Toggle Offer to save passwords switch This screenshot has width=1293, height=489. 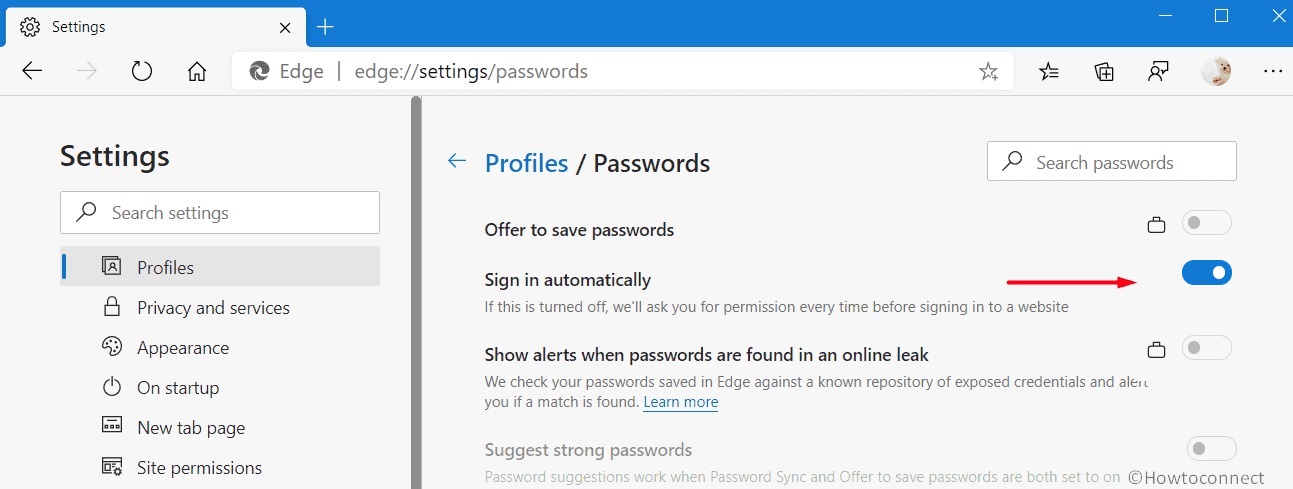pos(1207,223)
